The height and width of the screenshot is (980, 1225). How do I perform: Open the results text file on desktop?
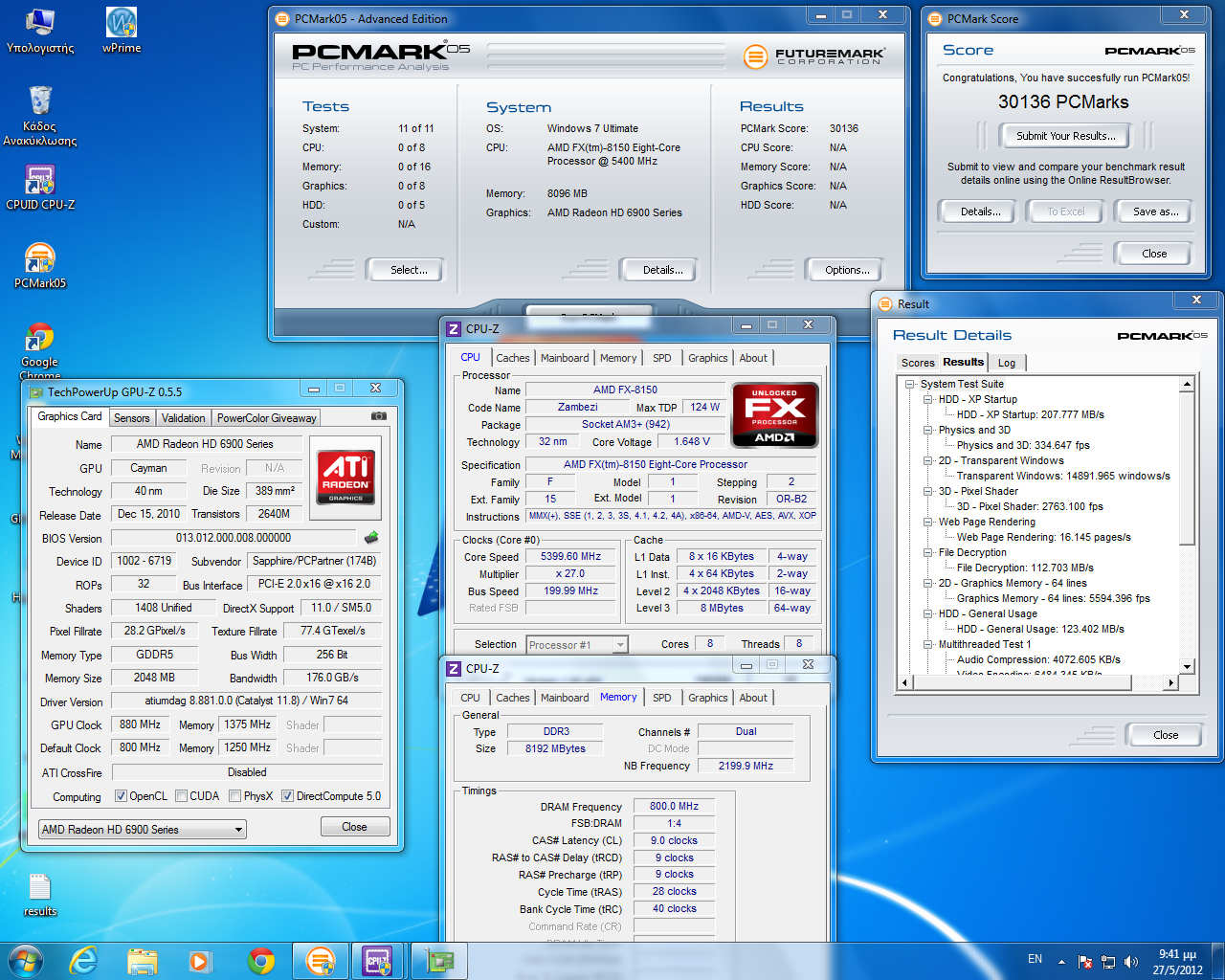40,895
